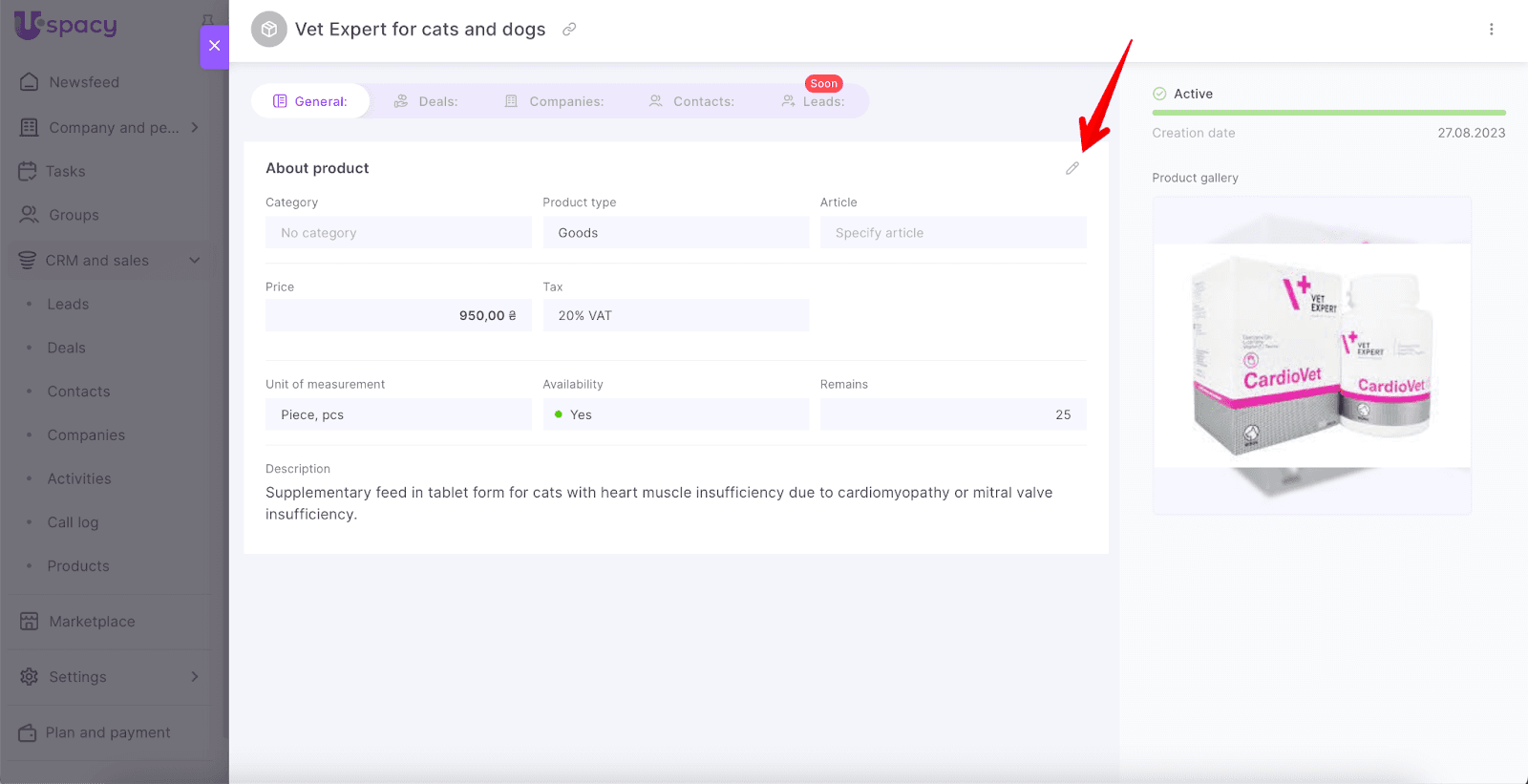Go to Products in sidebar
1528x784 pixels.
78,566
